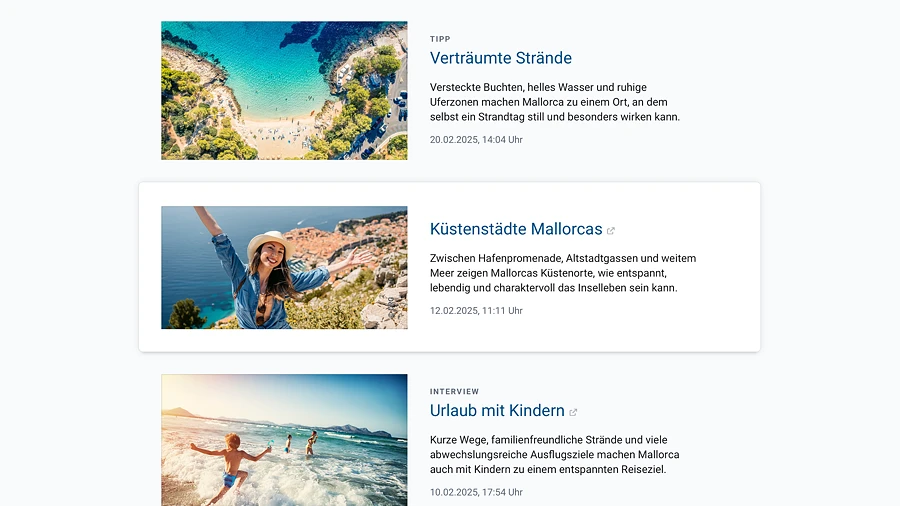Click the INTERVIEW category label
The width and height of the screenshot is (900, 506).
(x=454, y=391)
